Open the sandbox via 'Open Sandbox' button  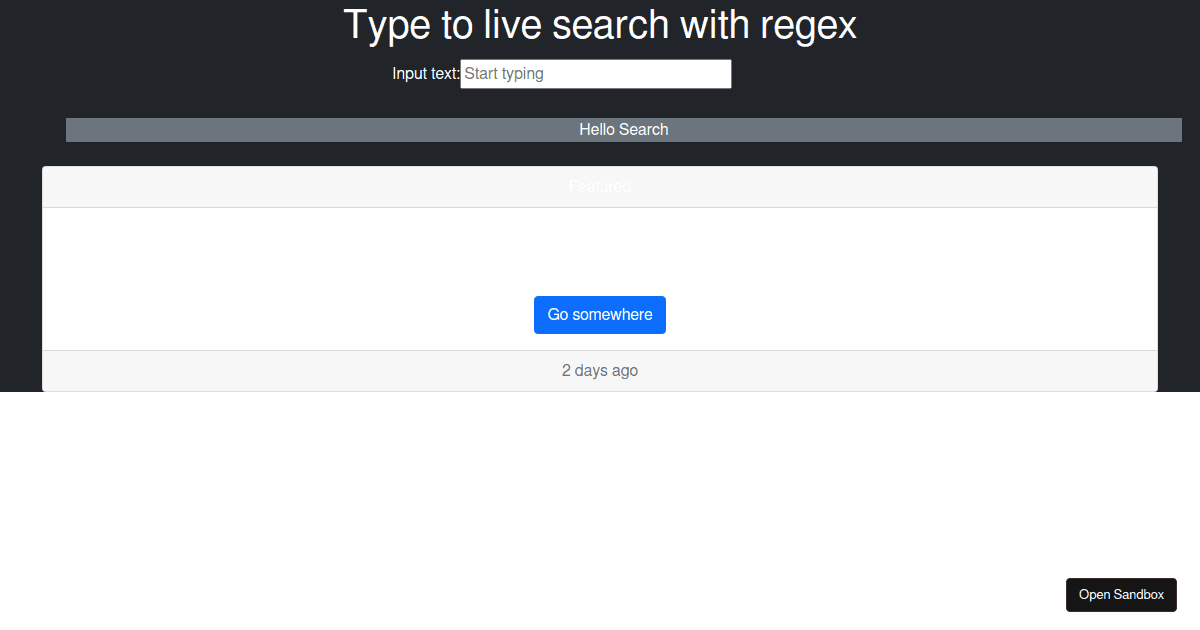pyautogui.click(x=1121, y=594)
